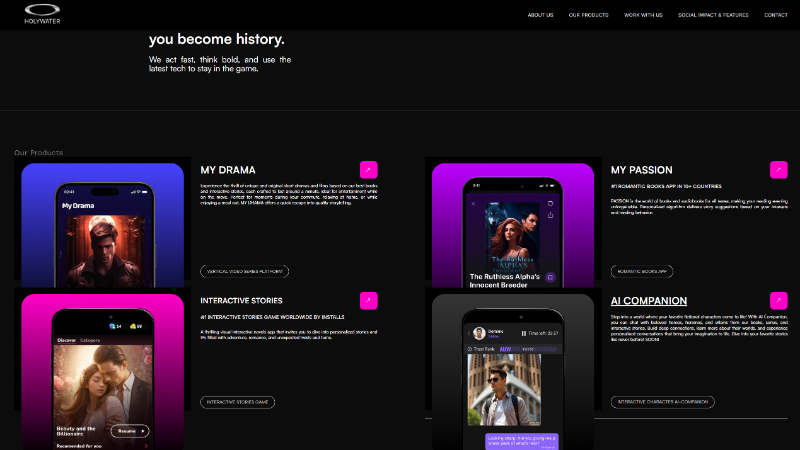The width and height of the screenshot is (800, 450).
Task: Click the Holywater logo
Action: click(42, 14)
